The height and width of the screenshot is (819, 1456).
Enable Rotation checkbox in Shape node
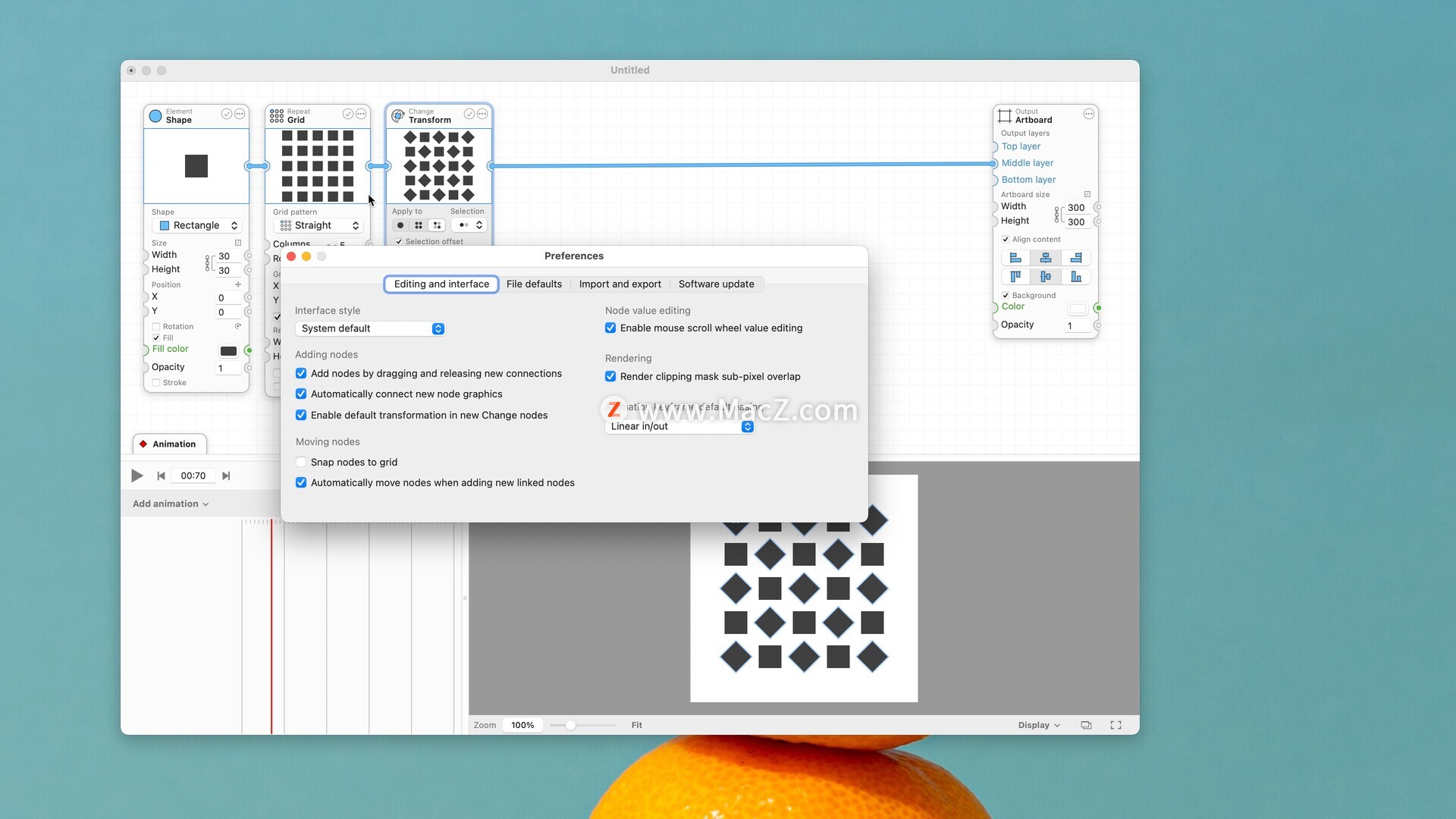pyautogui.click(x=156, y=327)
